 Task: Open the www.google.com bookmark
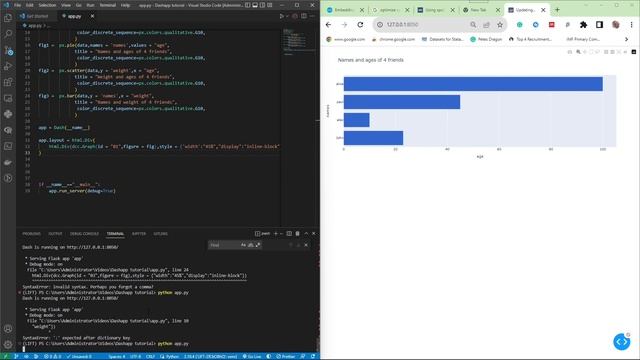coord(346,39)
